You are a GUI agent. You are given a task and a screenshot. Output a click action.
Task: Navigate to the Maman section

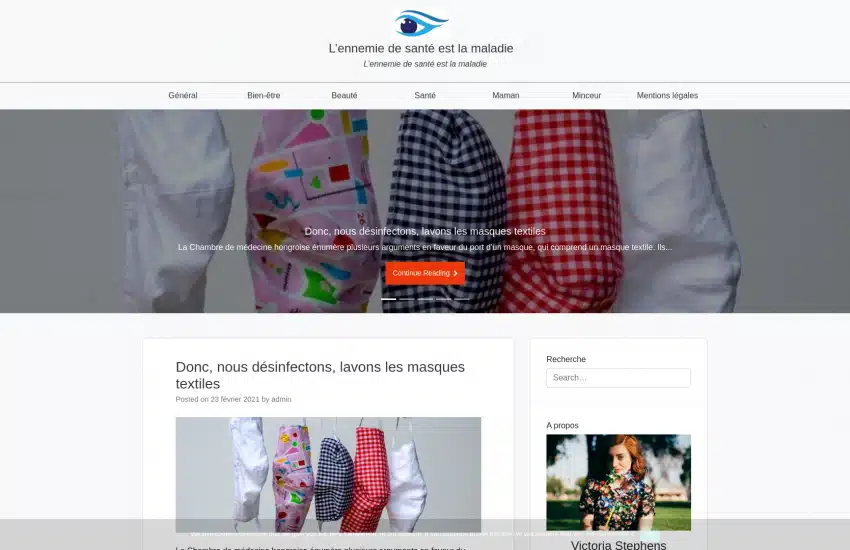click(x=506, y=95)
